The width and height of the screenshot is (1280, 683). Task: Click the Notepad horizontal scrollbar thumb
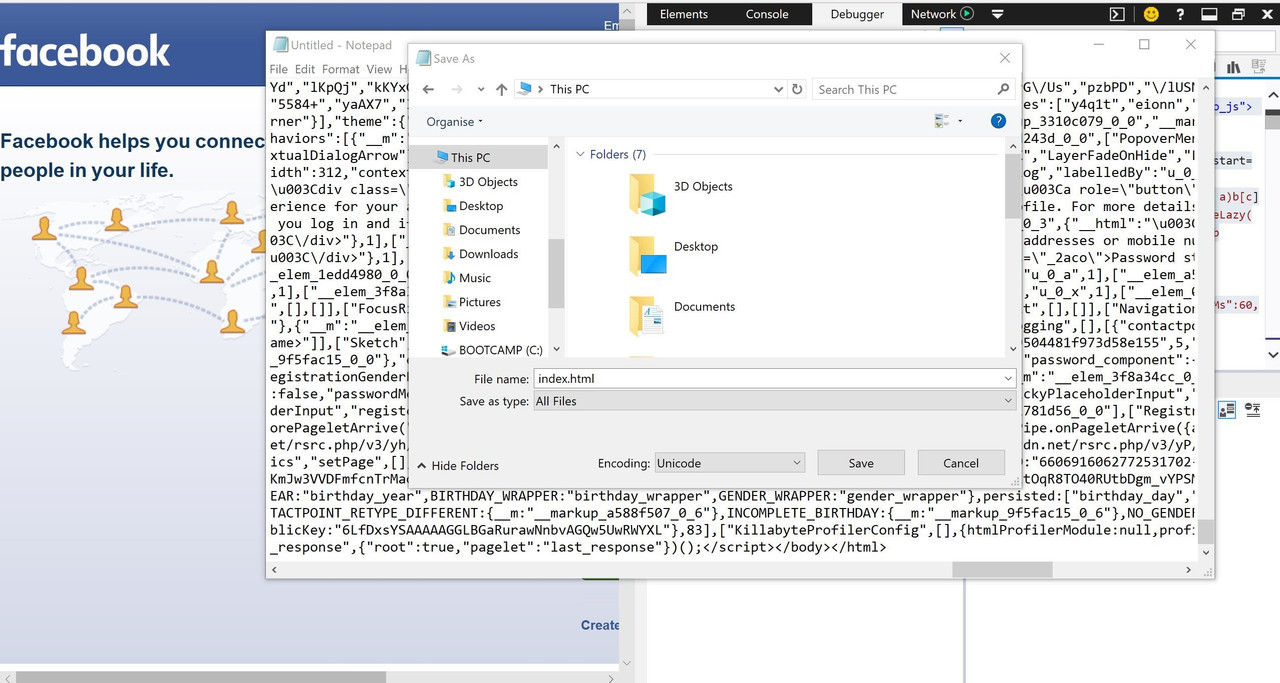[x=1002, y=569]
